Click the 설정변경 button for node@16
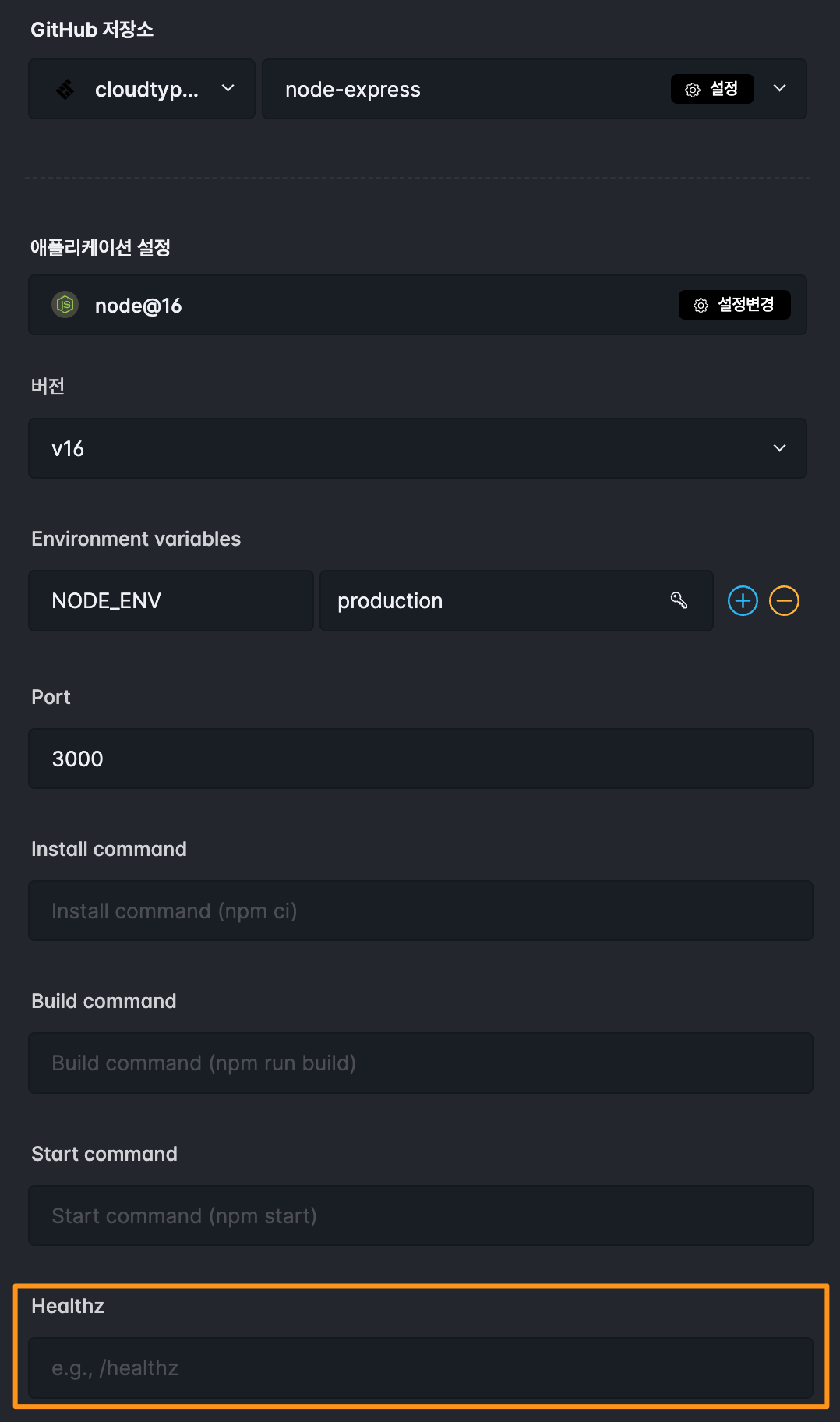Image resolution: width=840 pixels, height=1422 pixels. [x=735, y=305]
